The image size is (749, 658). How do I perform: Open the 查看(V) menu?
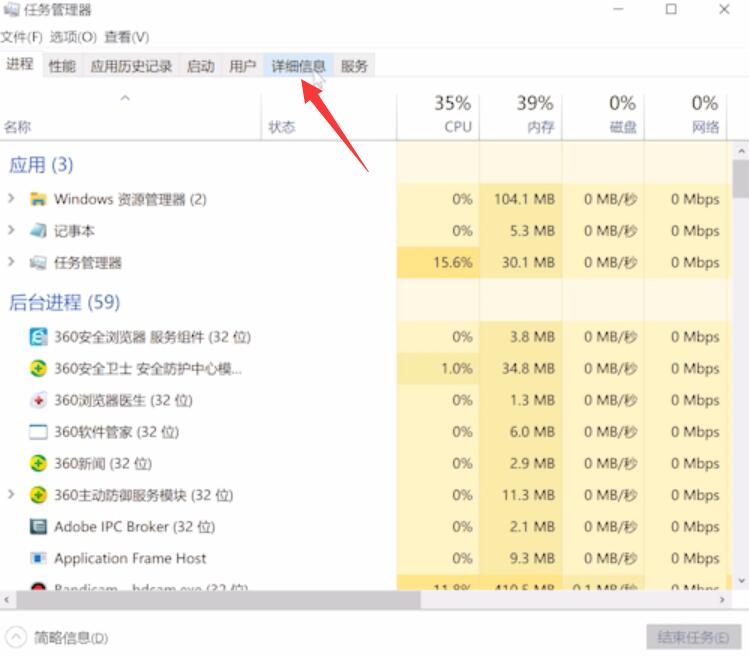click(127, 37)
